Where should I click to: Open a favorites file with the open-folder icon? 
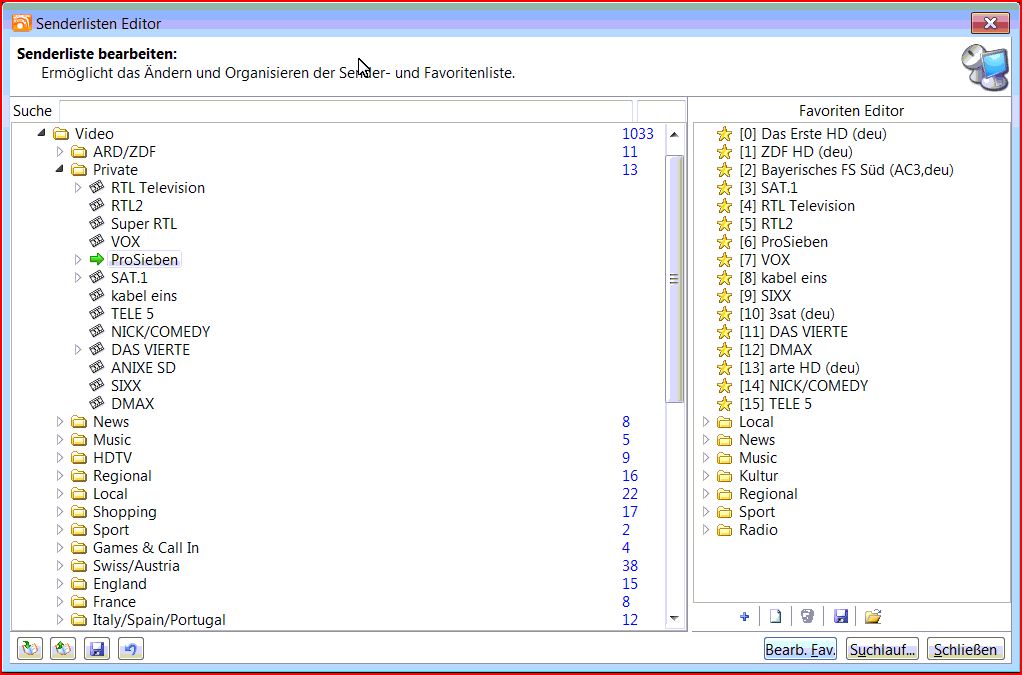873,616
